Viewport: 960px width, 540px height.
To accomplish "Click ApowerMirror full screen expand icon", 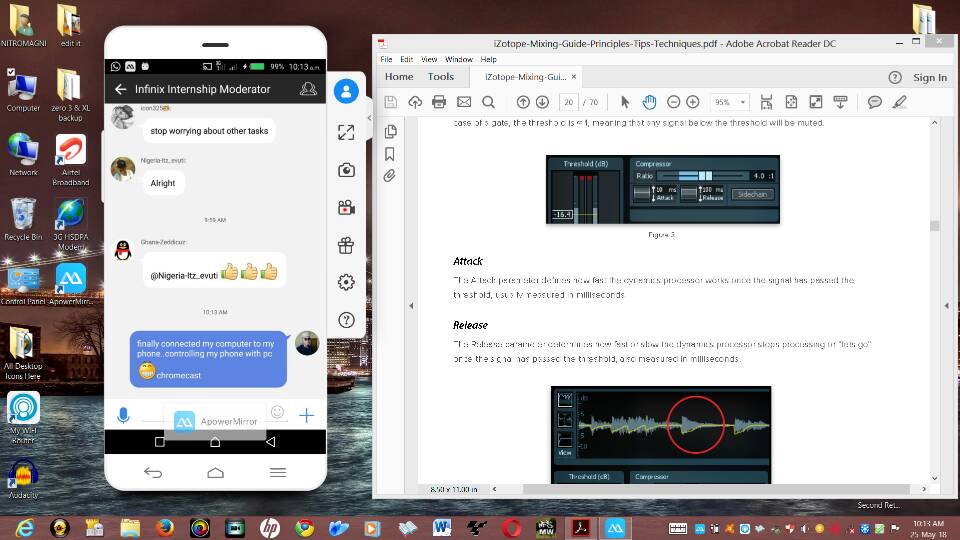I will [346, 132].
